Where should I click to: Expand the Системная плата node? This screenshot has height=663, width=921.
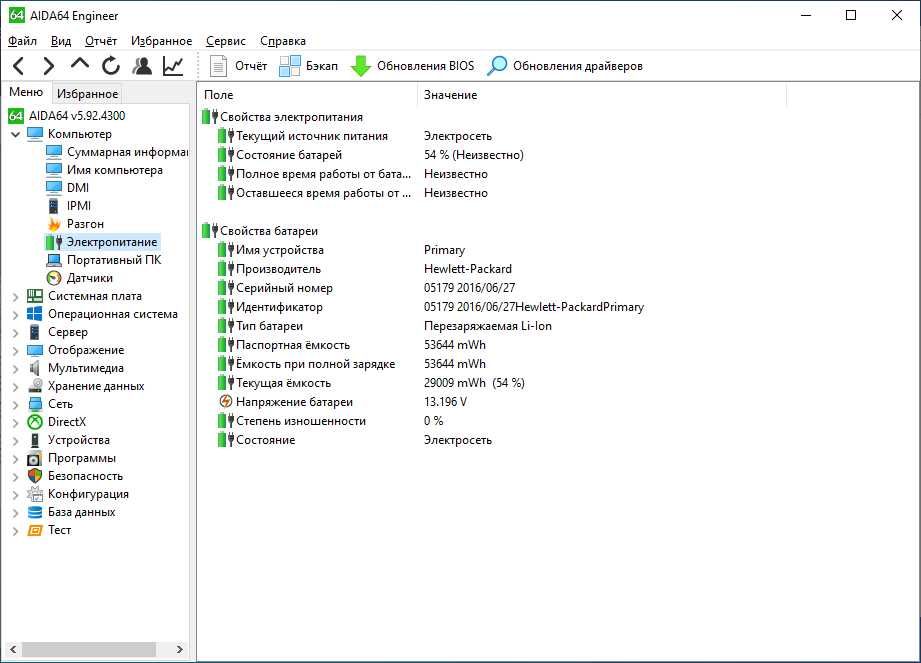[x=16, y=297]
